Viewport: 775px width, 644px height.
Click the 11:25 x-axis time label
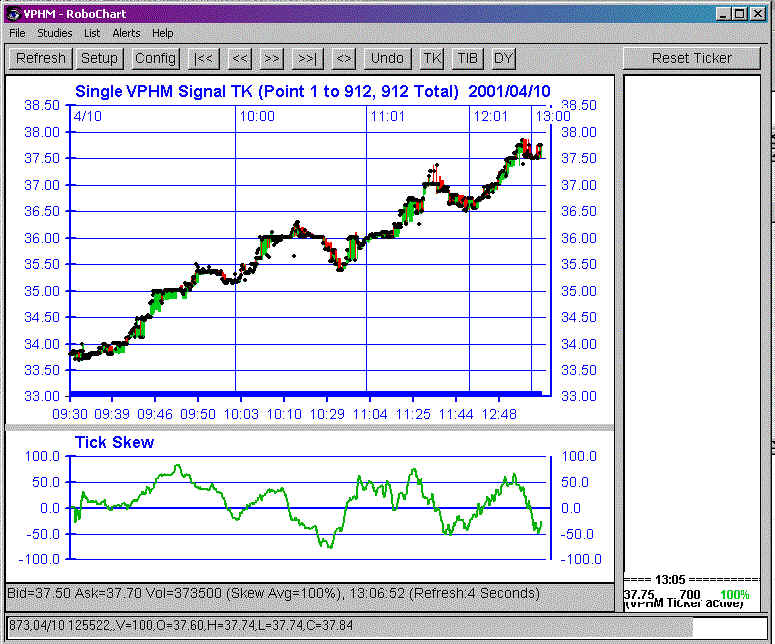point(413,414)
